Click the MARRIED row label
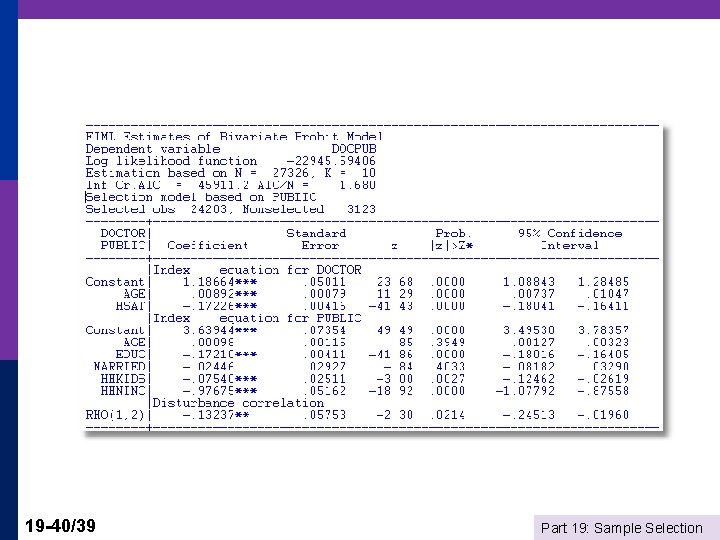 click(119, 366)
